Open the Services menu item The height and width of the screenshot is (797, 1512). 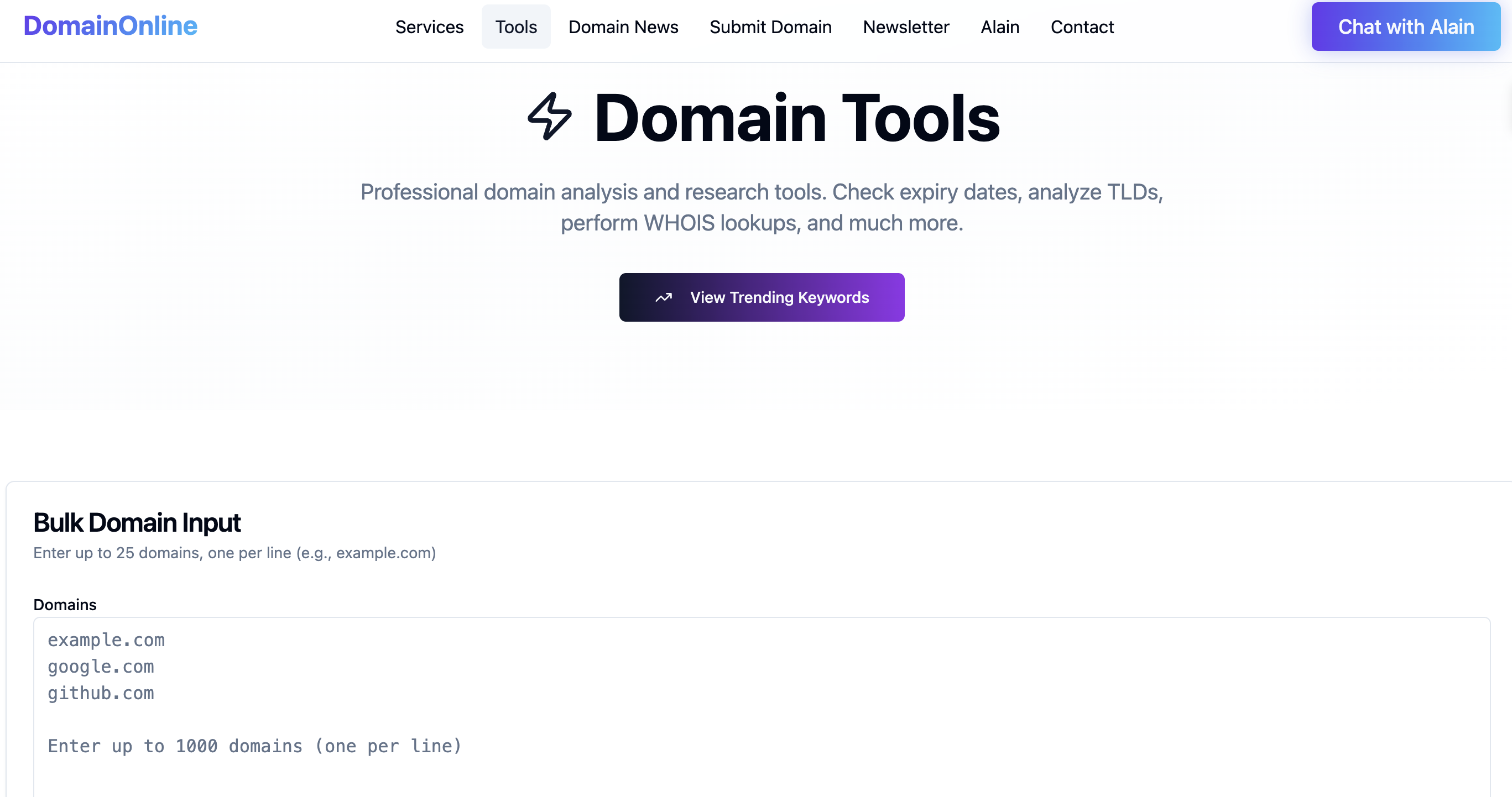point(429,27)
